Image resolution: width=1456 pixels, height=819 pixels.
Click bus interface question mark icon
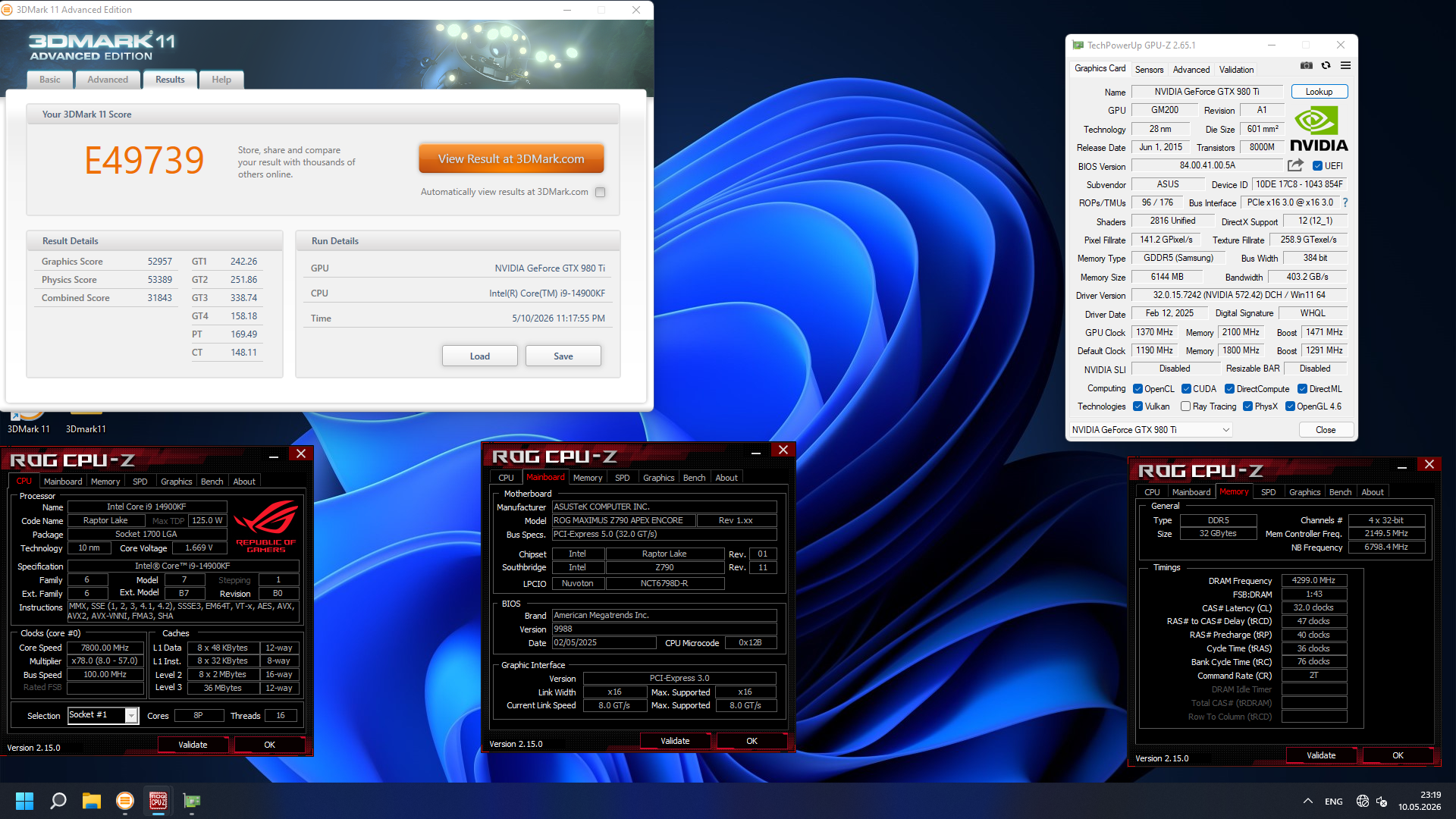click(x=1345, y=202)
